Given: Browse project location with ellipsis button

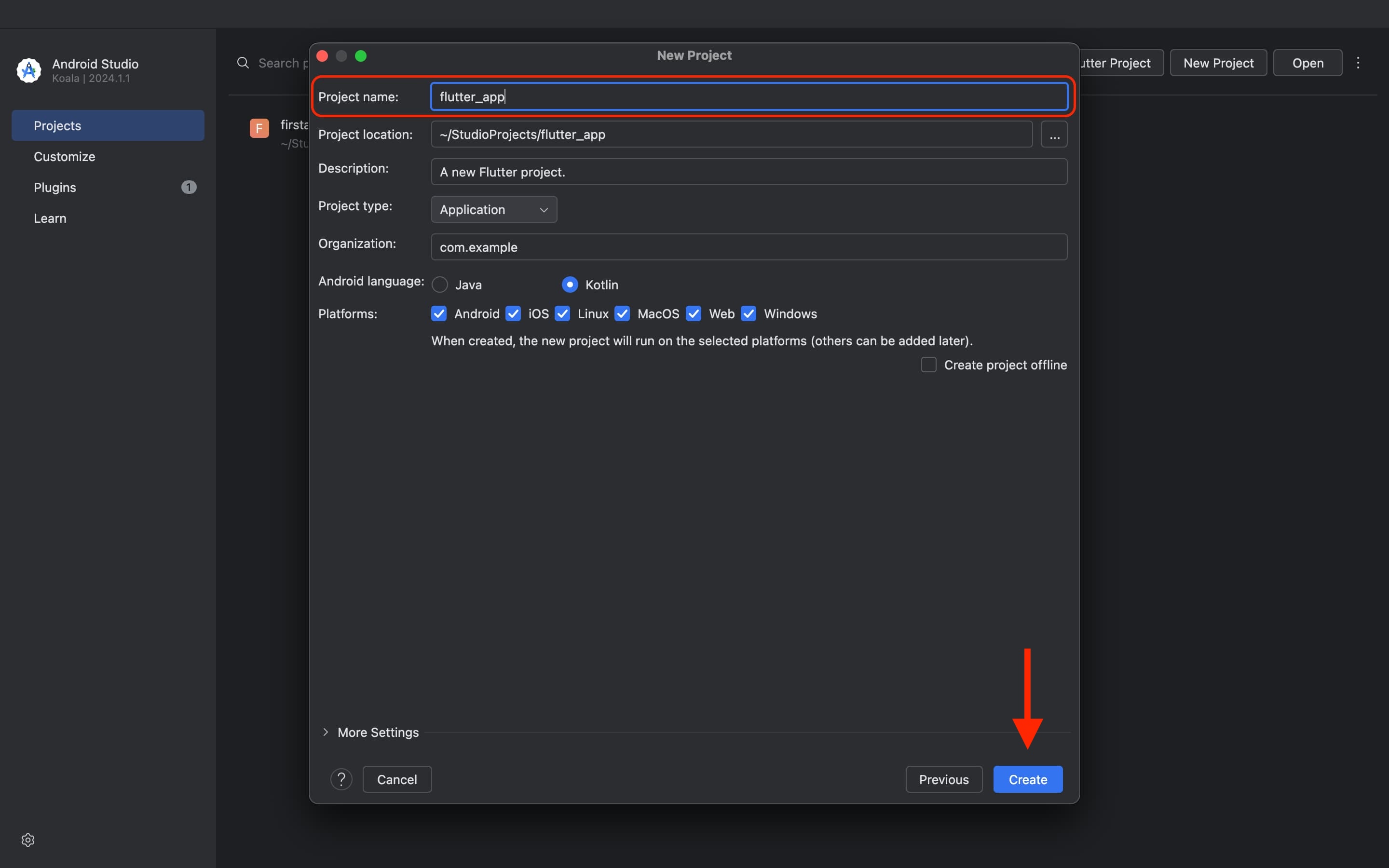Looking at the screenshot, I should click(x=1054, y=135).
